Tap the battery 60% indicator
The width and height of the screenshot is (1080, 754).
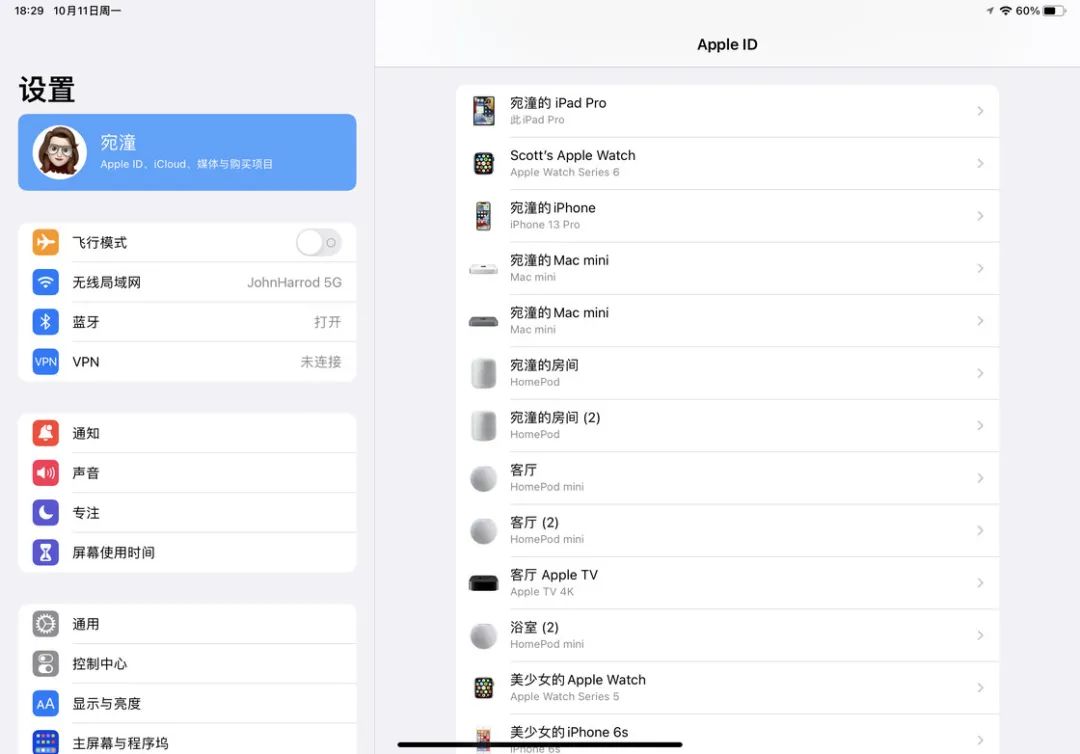point(1040,11)
